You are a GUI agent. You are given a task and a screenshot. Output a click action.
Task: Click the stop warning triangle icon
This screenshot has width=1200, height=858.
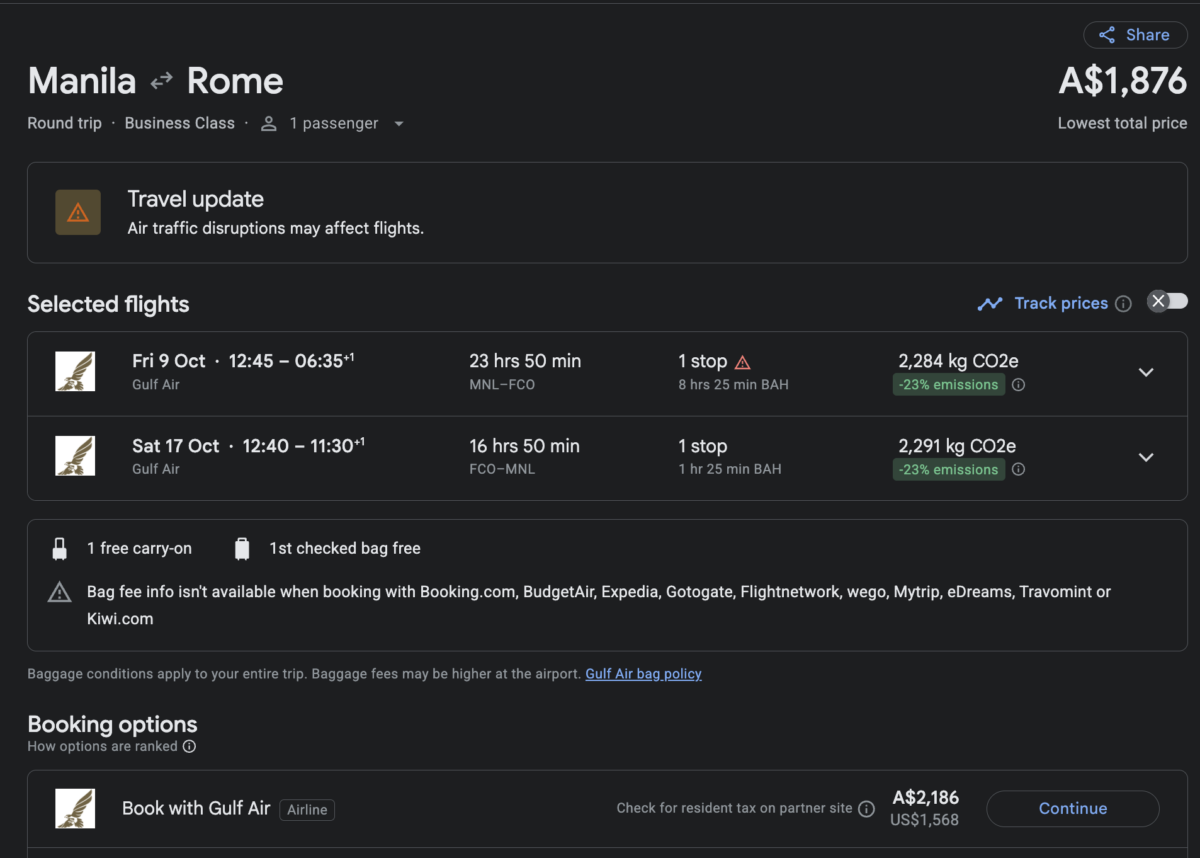point(742,363)
